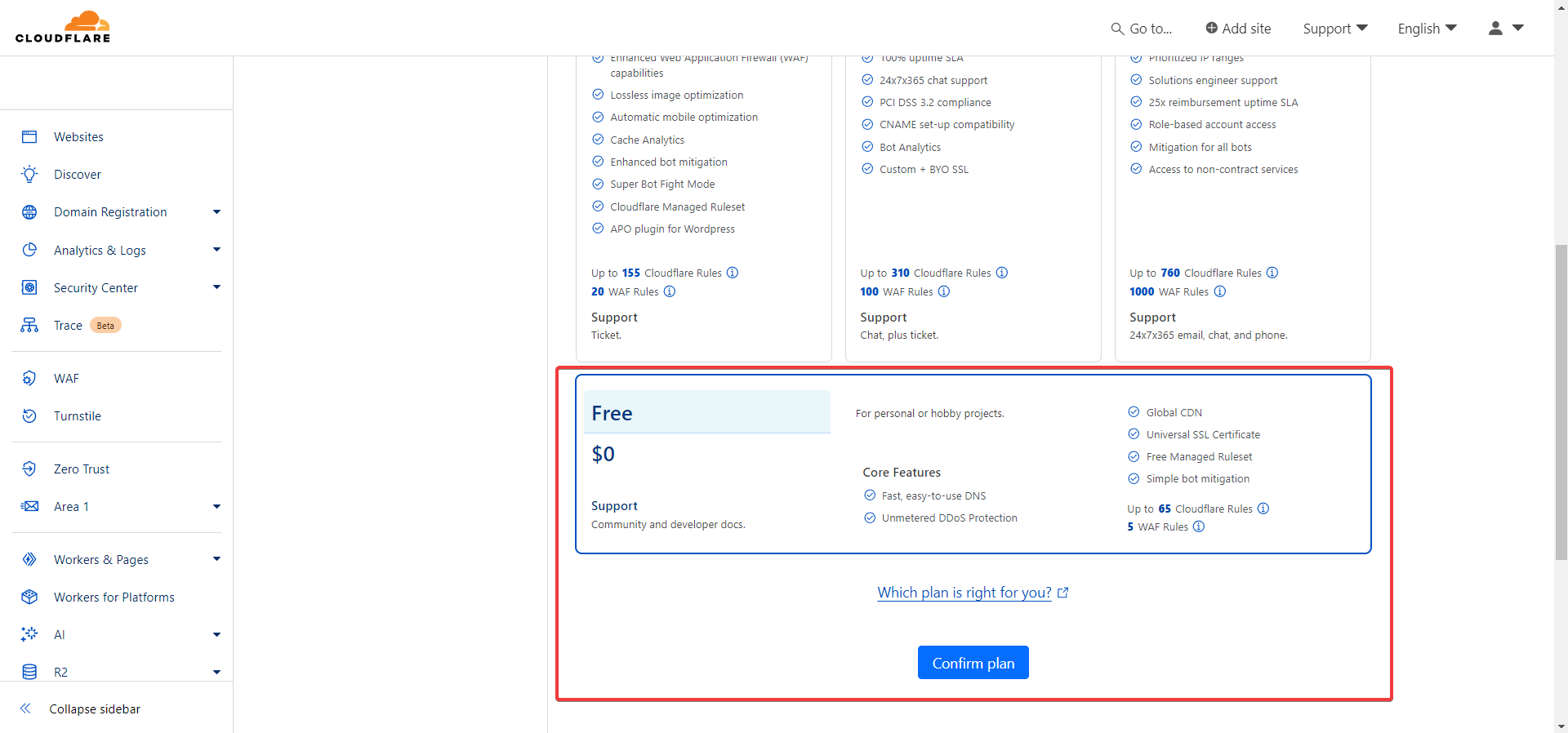Click 'Custom + BYO SSL' feature text
The image size is (1568, 733).
924,169
